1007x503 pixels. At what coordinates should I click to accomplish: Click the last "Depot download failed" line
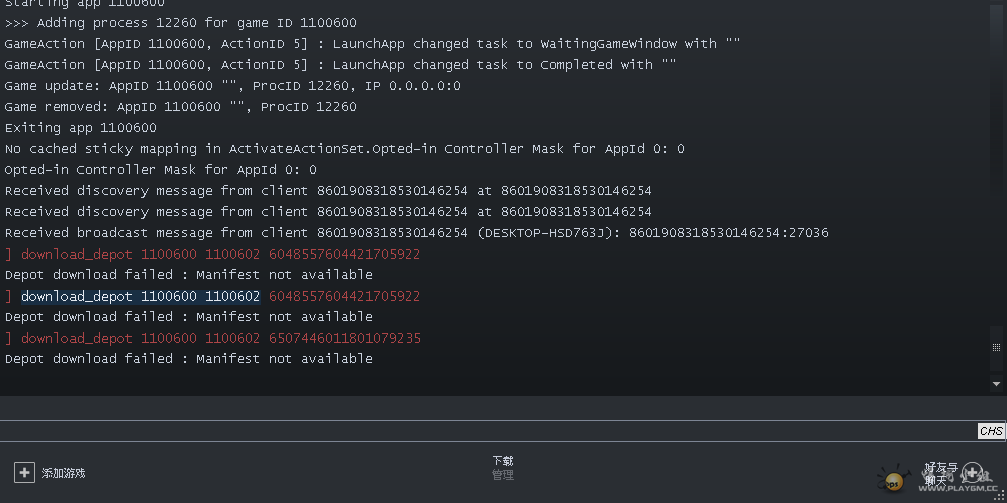coord(188,359)
